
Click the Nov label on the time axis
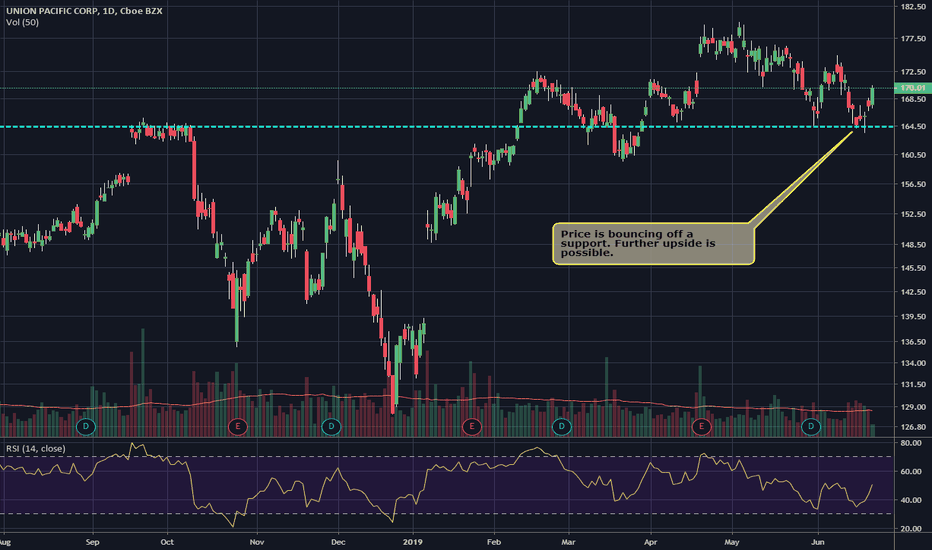257,542
